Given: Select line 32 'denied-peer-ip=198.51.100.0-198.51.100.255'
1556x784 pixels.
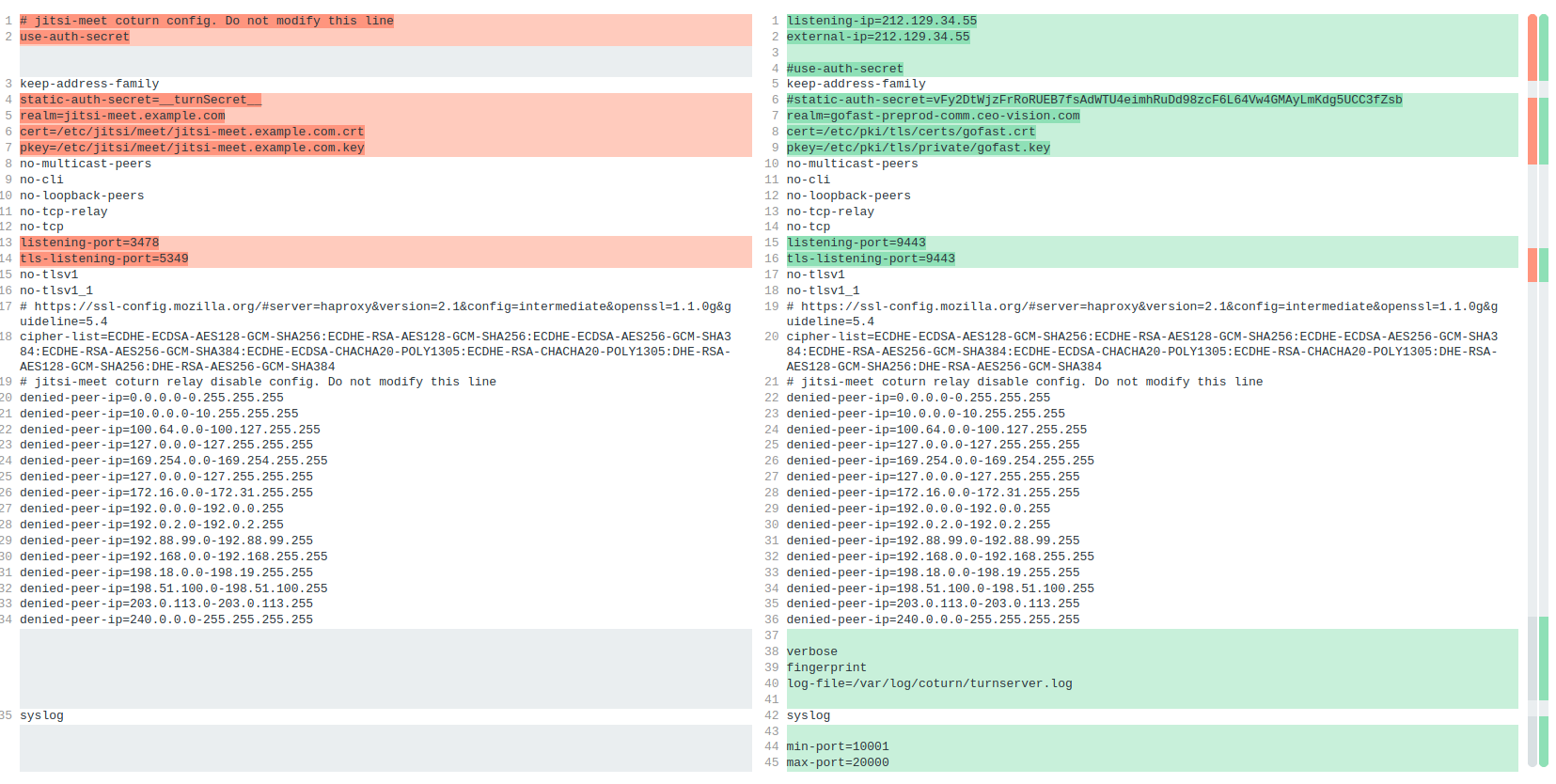Looking at the screenshot, I should pos(174,588).
